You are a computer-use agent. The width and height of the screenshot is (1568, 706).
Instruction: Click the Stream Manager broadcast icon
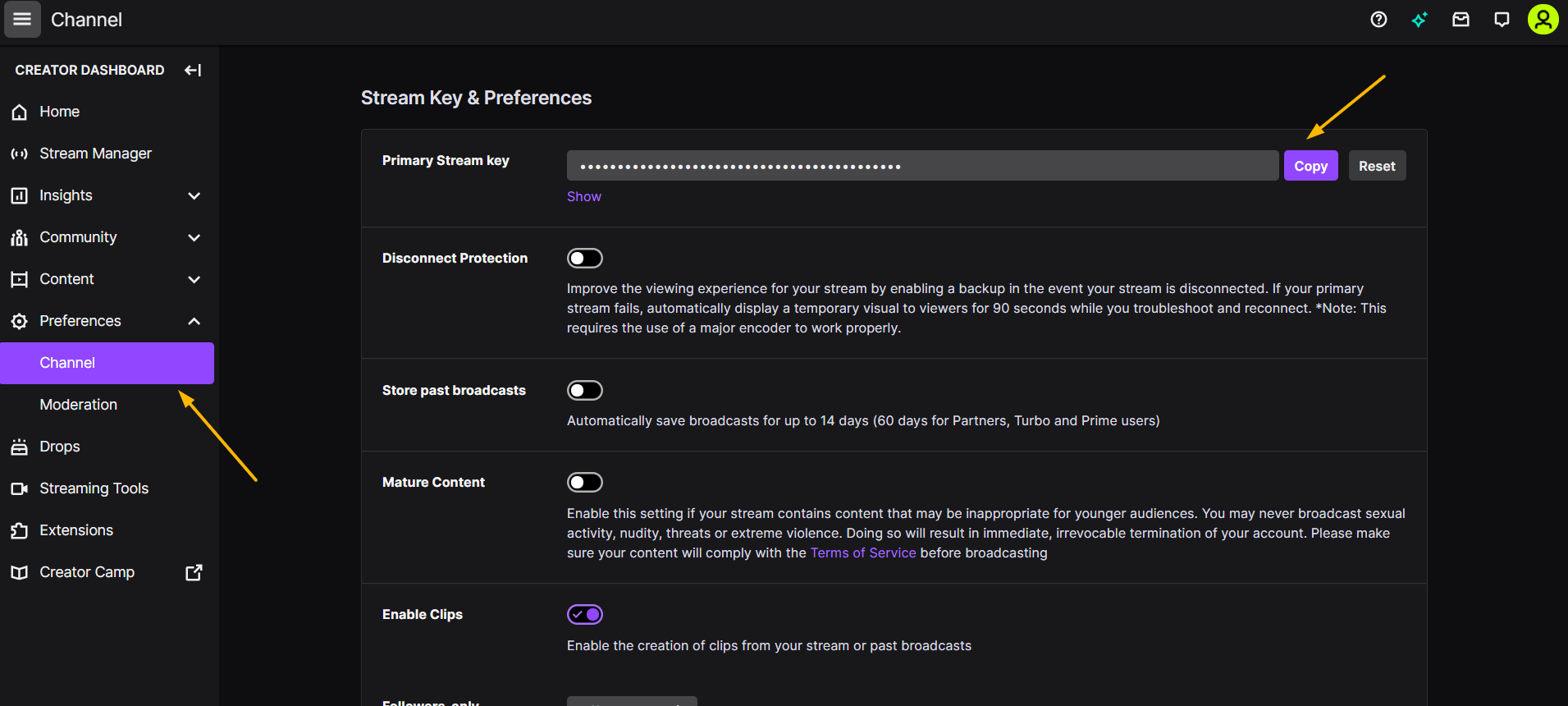[19, 154]
